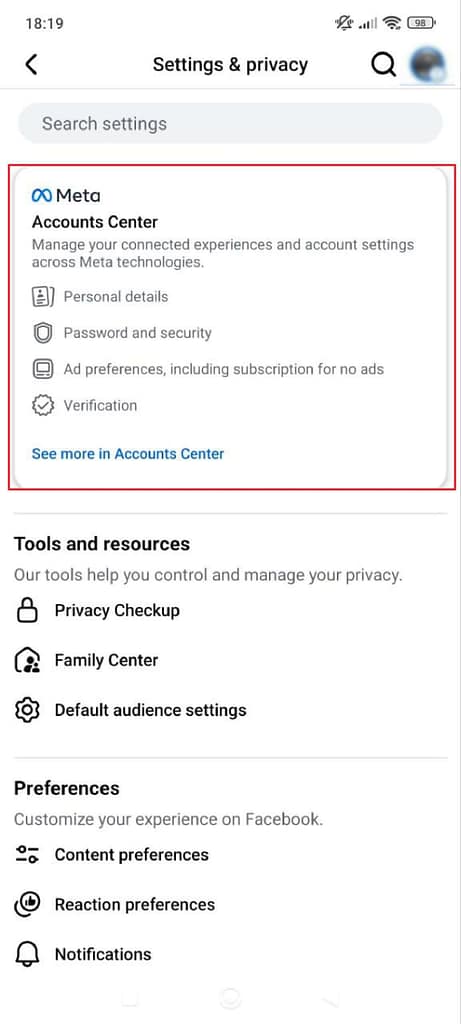461x1024 pixels.
Task: Open the profile avatar thumbnail
Action: 427,66
